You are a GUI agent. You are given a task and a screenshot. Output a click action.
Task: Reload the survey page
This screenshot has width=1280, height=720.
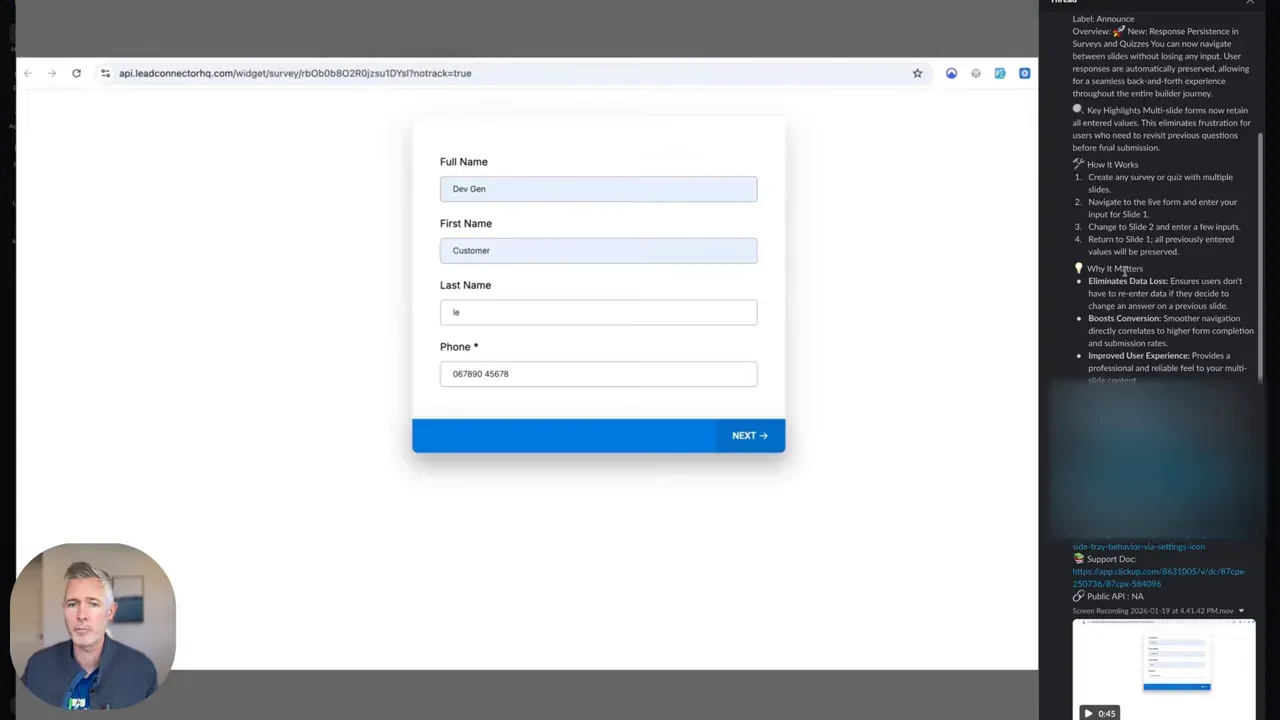76,73
